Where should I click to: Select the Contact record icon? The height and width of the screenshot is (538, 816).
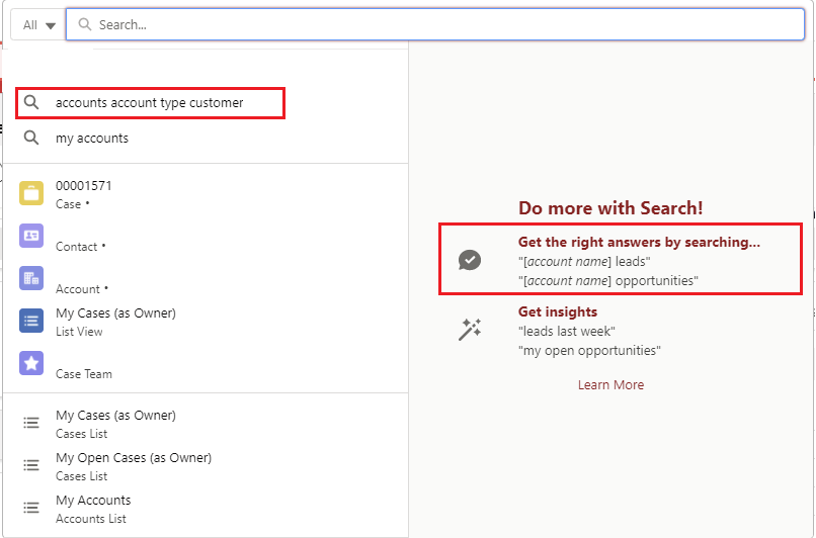(x=31, y=236)
